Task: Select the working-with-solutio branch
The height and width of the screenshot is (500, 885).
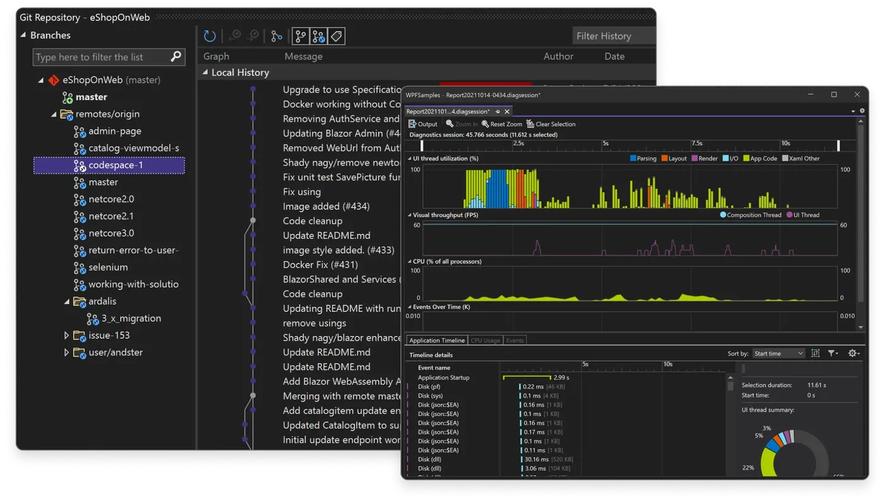Action: click(x=126, y=284)
